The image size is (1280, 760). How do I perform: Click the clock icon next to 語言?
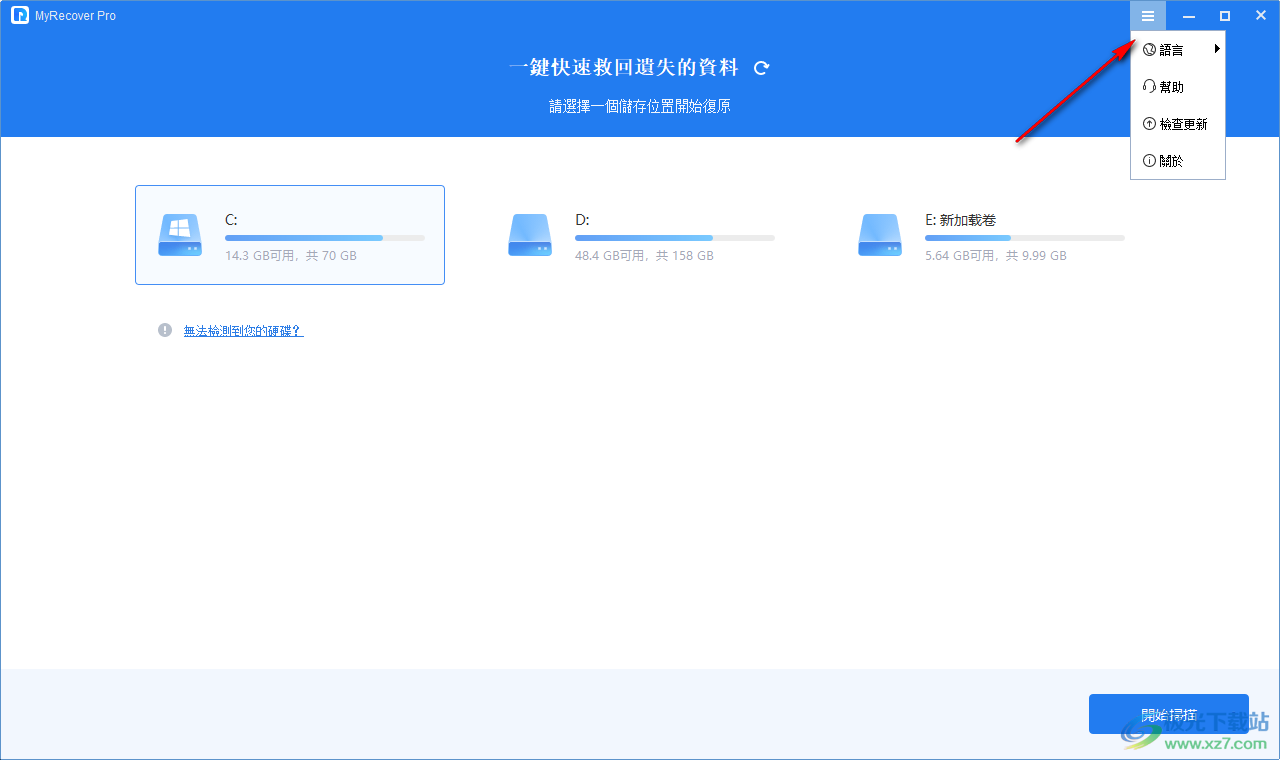point(1148,48)
